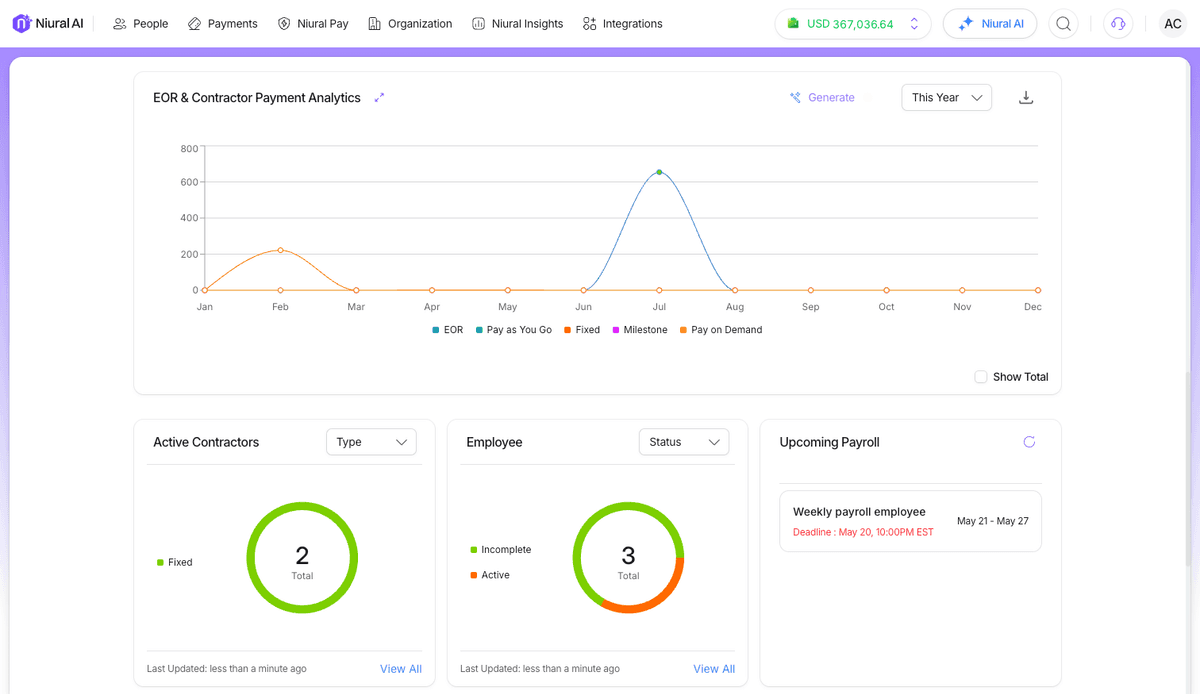Viewport: 1200px width, 694px height.
Task: Click the Generate sparkle button
Action: [x=822, y=98]
